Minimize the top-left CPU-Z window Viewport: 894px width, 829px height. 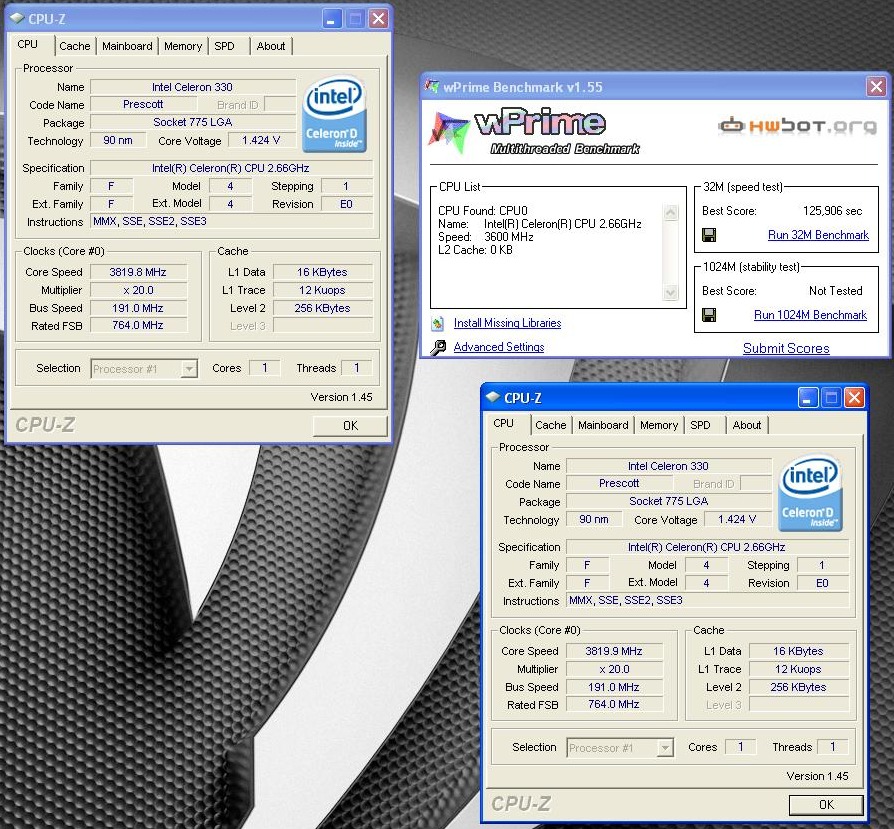(332, 19)
